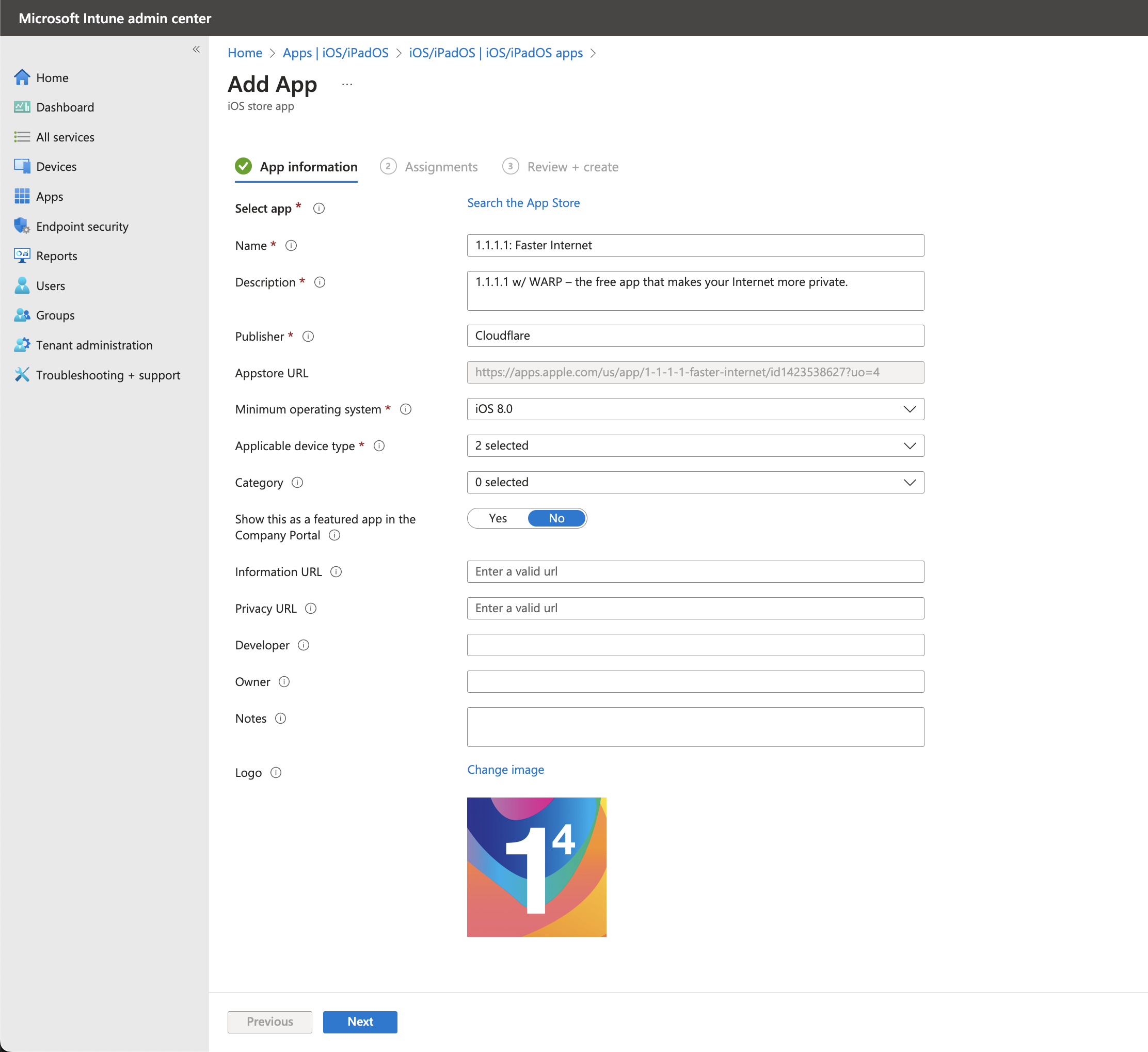Open the Groups icon in sidebar
Viewport: 1148px width, 1052px height.
(x=22, y=315)
